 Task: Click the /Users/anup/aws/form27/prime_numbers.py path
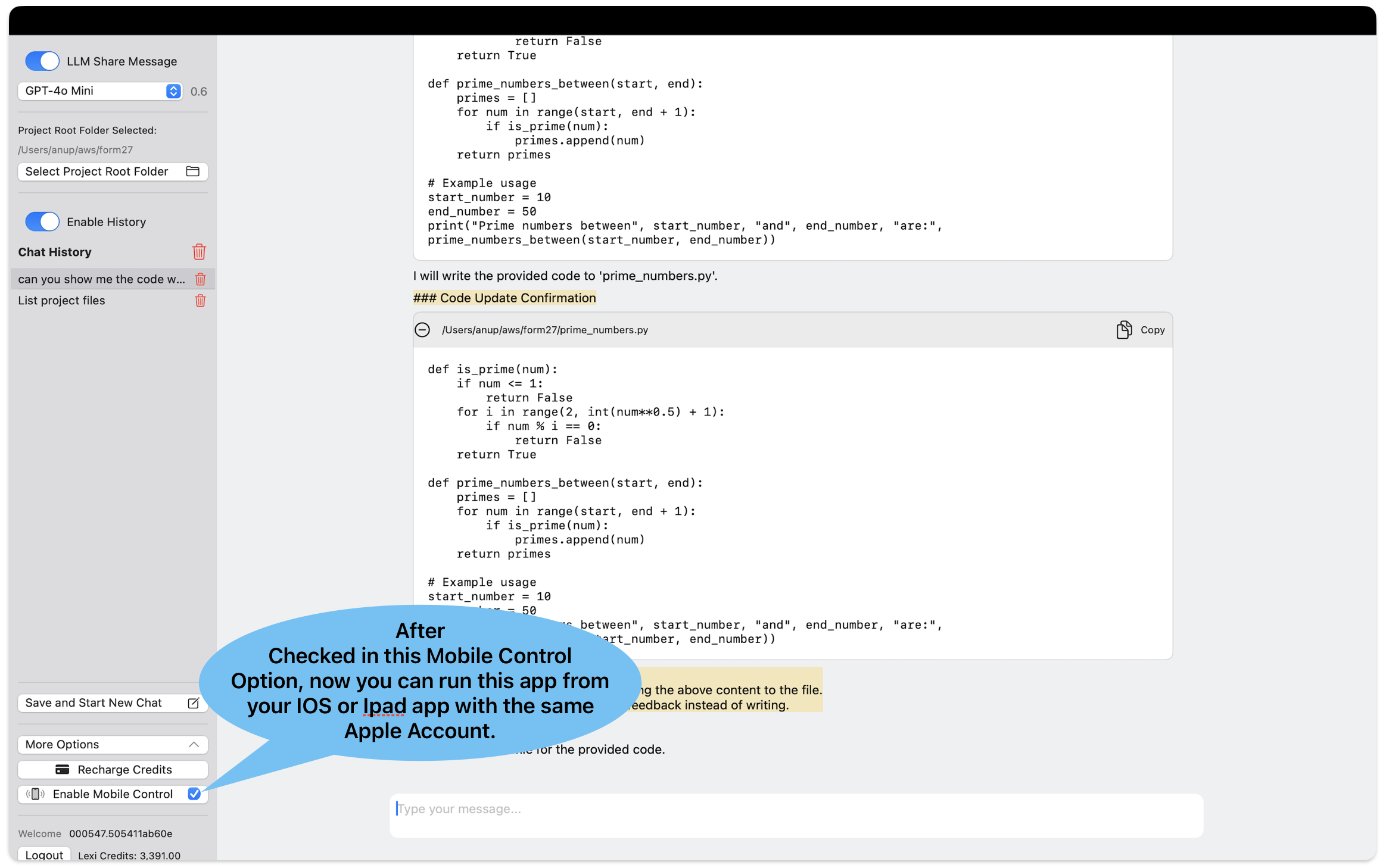pyautogui.click(x=544, y=330)
